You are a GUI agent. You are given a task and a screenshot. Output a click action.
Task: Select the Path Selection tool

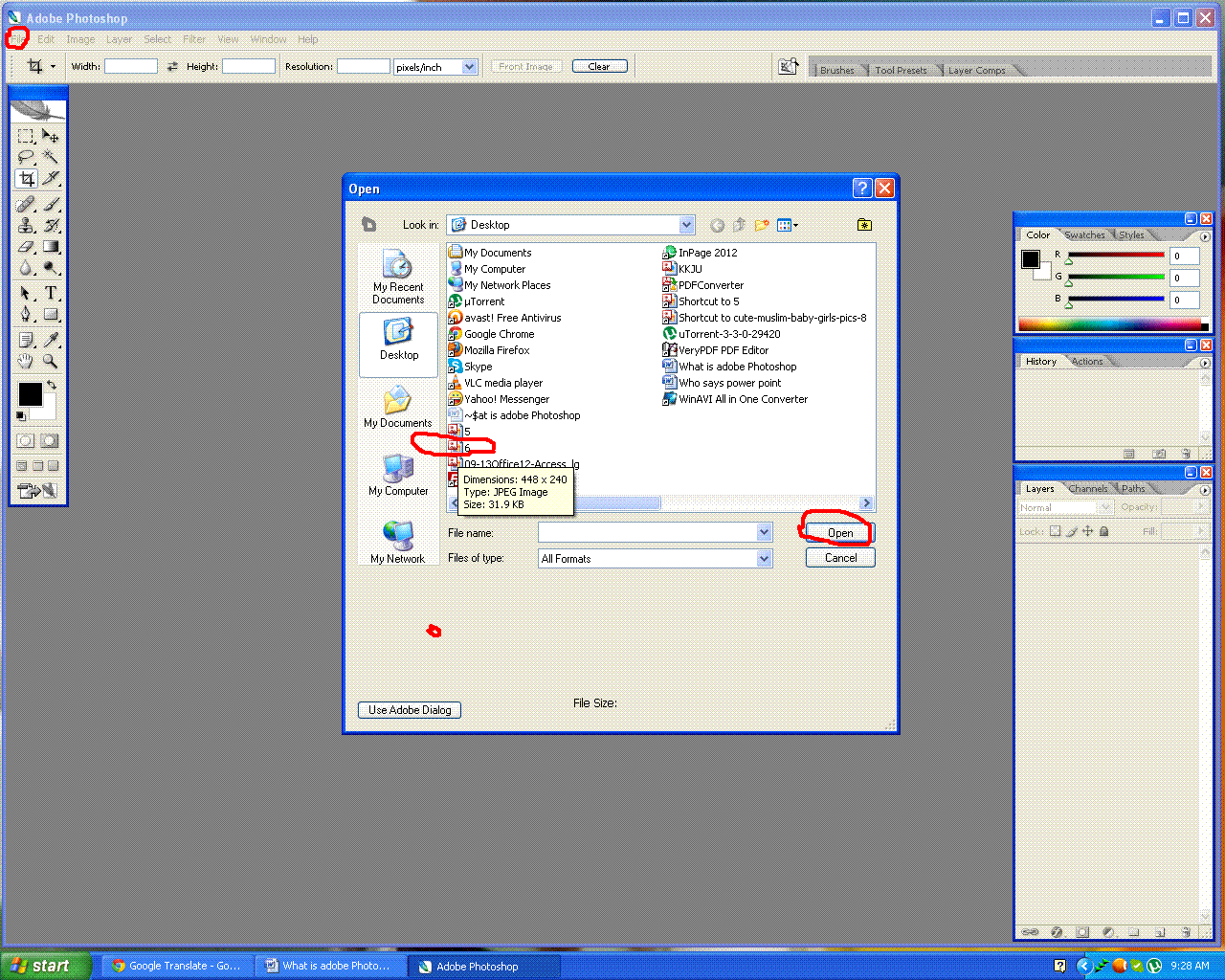[26, 293]
